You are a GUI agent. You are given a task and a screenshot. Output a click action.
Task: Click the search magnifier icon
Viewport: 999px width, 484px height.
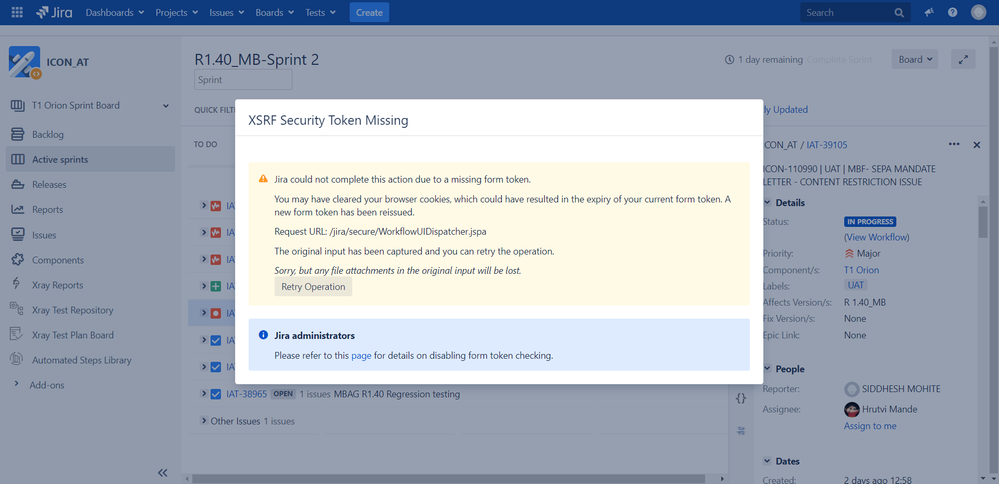click(899, 12)
